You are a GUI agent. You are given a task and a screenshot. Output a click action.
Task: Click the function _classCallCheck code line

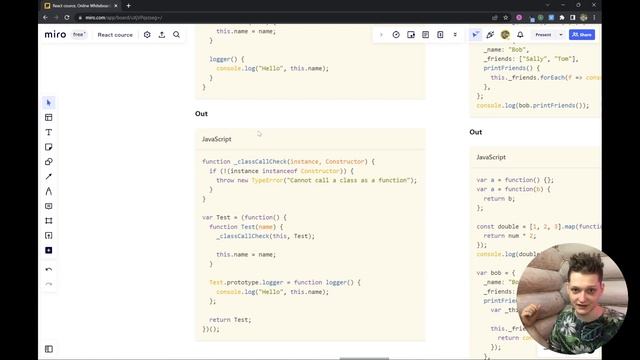tap(288, 162)
